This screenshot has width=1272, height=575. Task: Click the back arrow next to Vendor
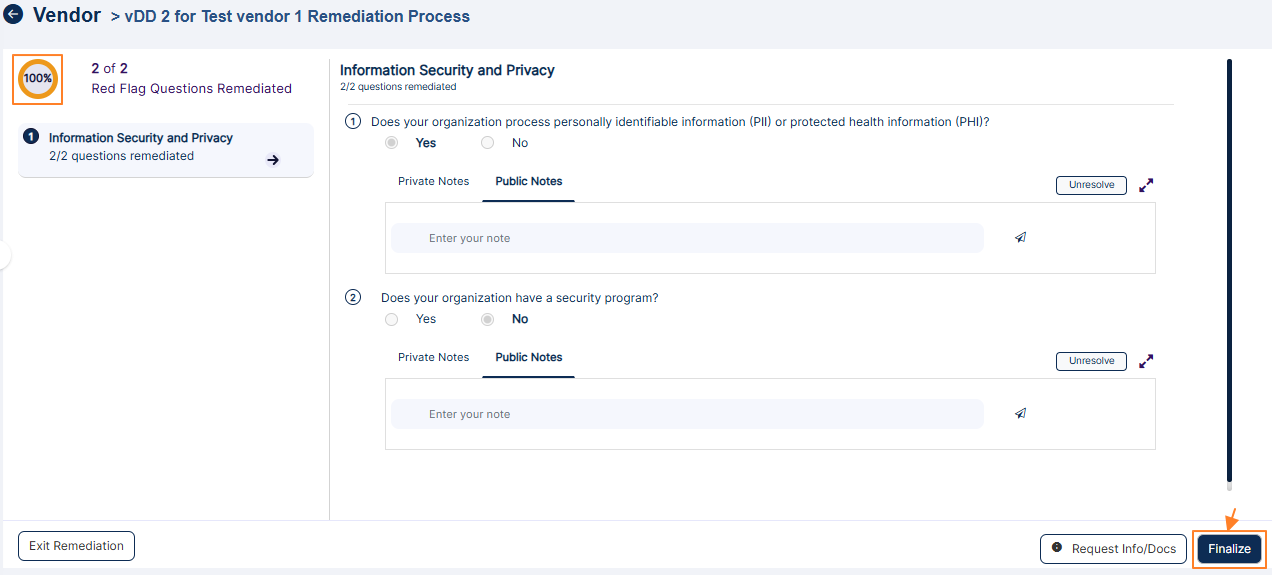coord(14,16)
